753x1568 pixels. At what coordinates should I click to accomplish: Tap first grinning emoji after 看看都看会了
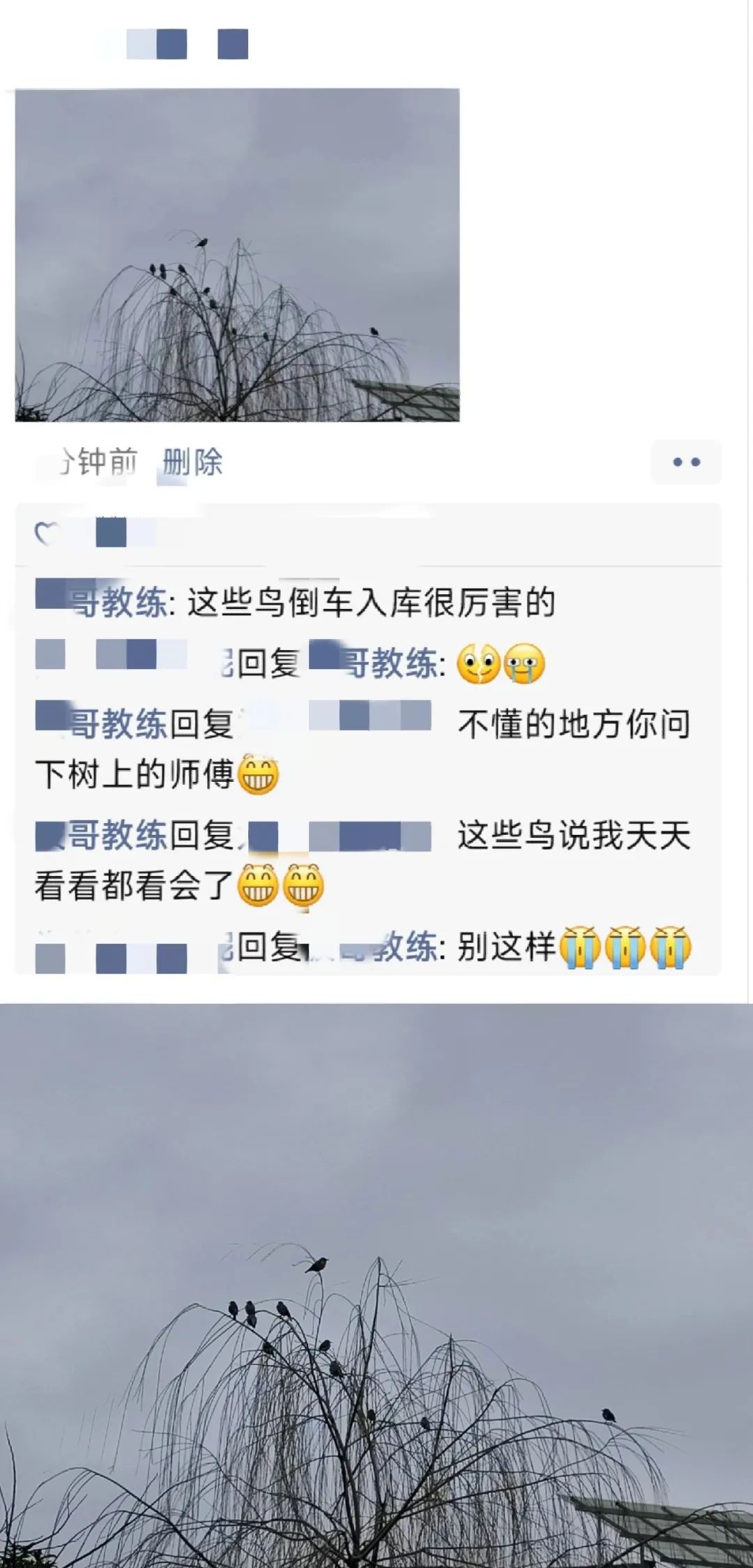(258, 885)
